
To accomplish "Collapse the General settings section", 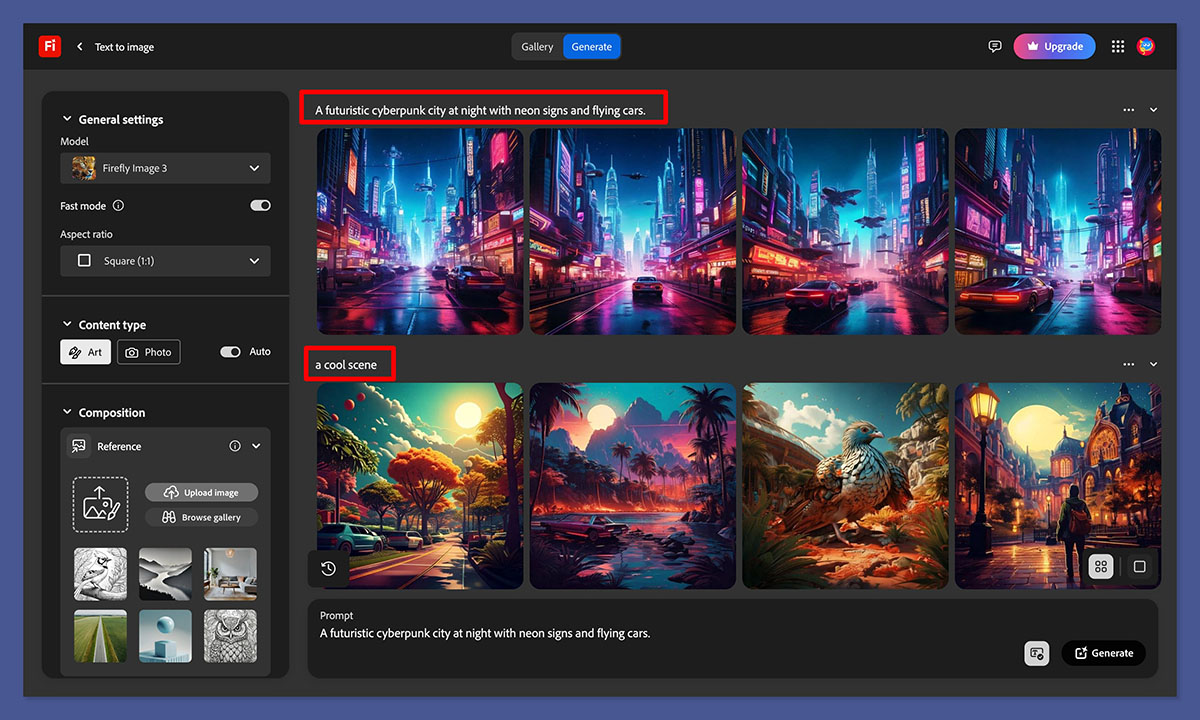I will (67, 119).
